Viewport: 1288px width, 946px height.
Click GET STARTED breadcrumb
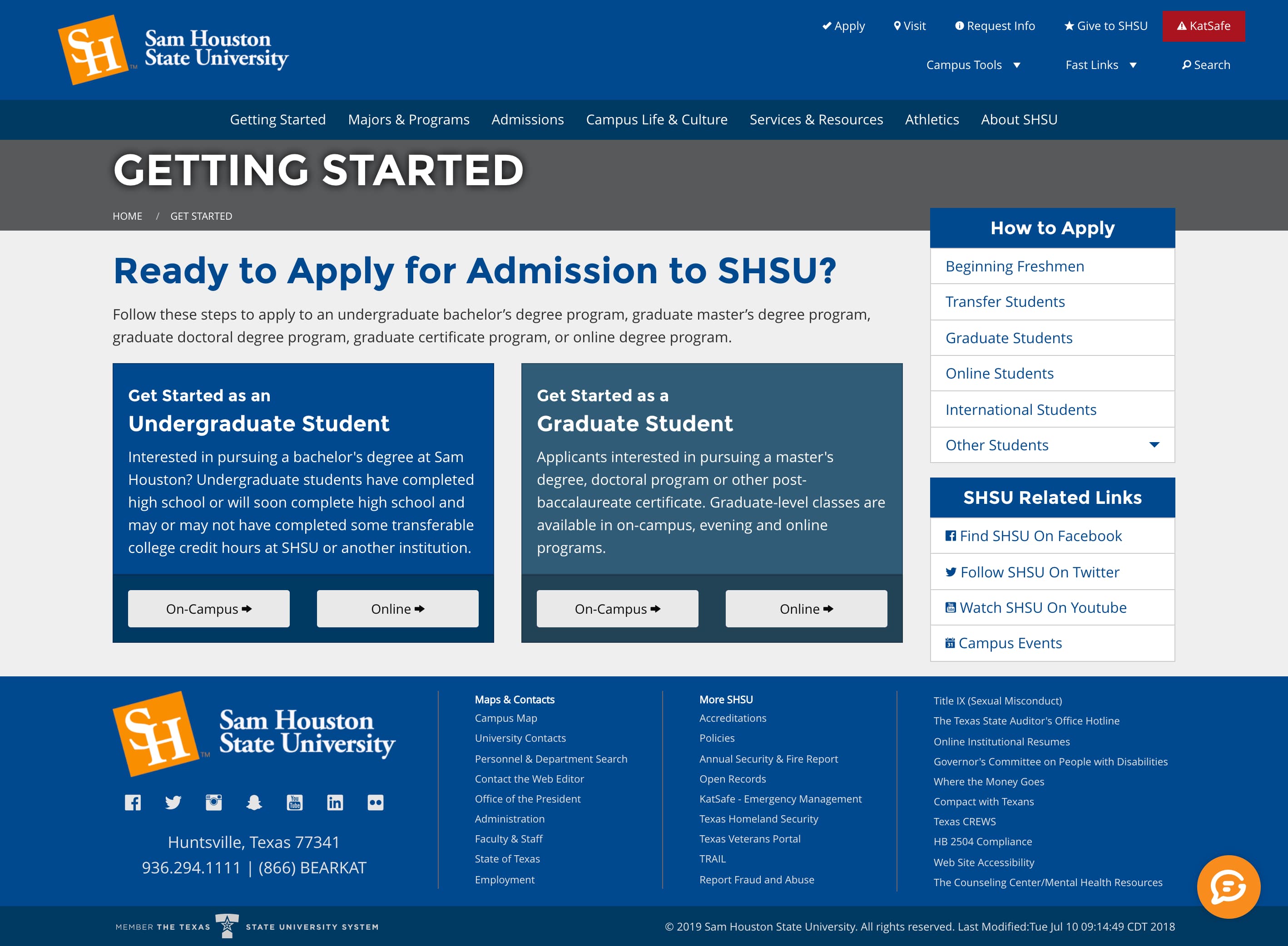coord(201,216)
